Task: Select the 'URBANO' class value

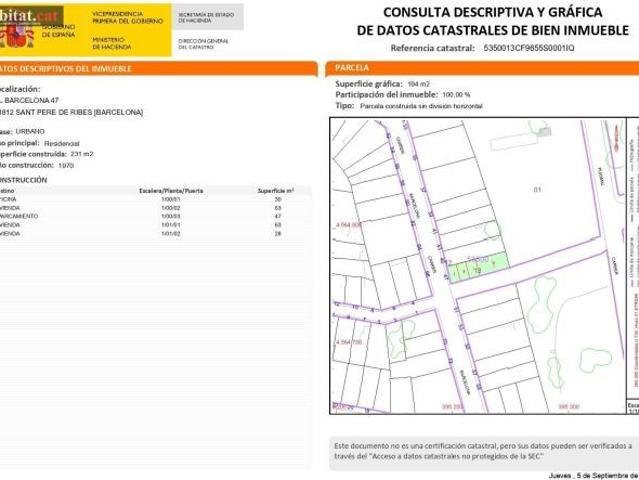Action: pyautogui.click(x=30, y=132)
